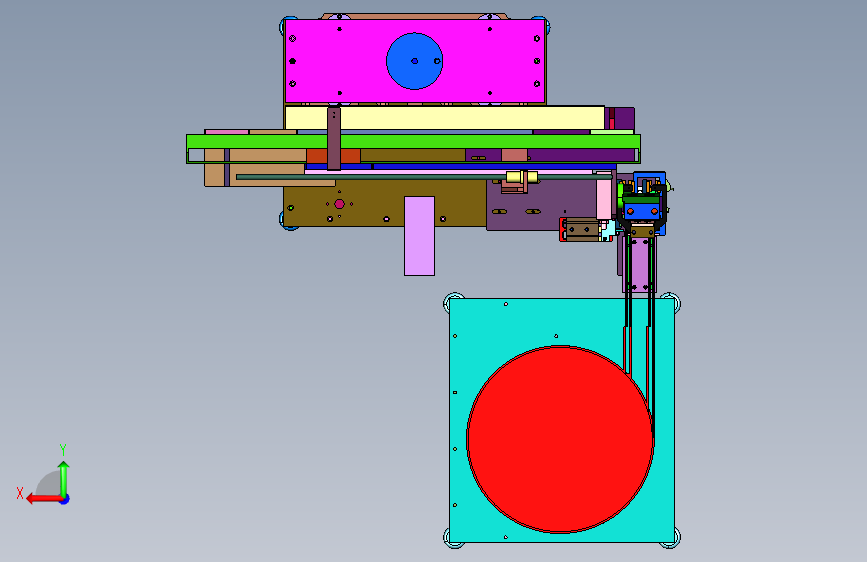Click the blue Z axis dot on the triad
The image size is (867, 562).
tap(65, 499)
